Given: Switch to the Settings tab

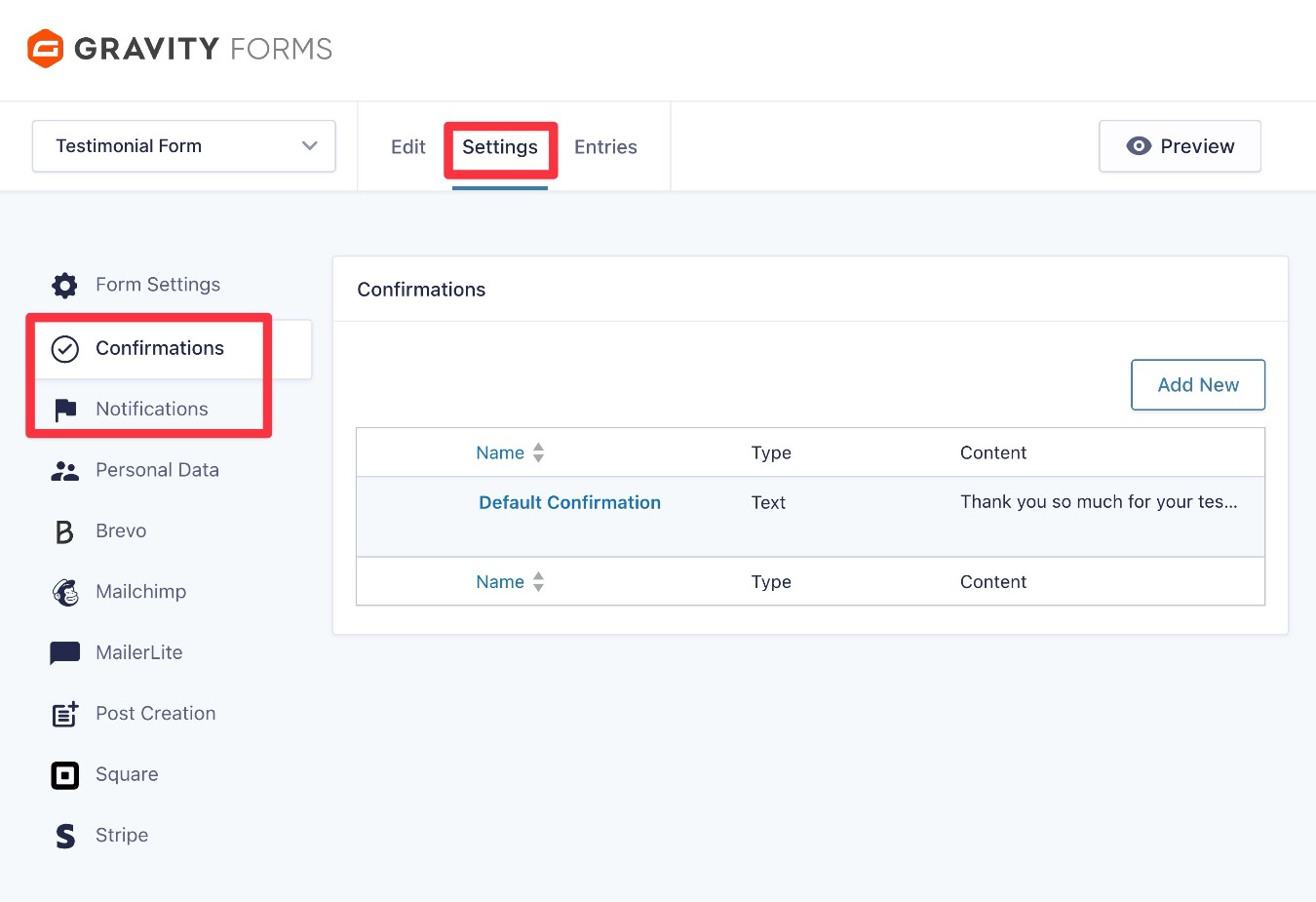Looking at the screenshot, I should (500, 147).
